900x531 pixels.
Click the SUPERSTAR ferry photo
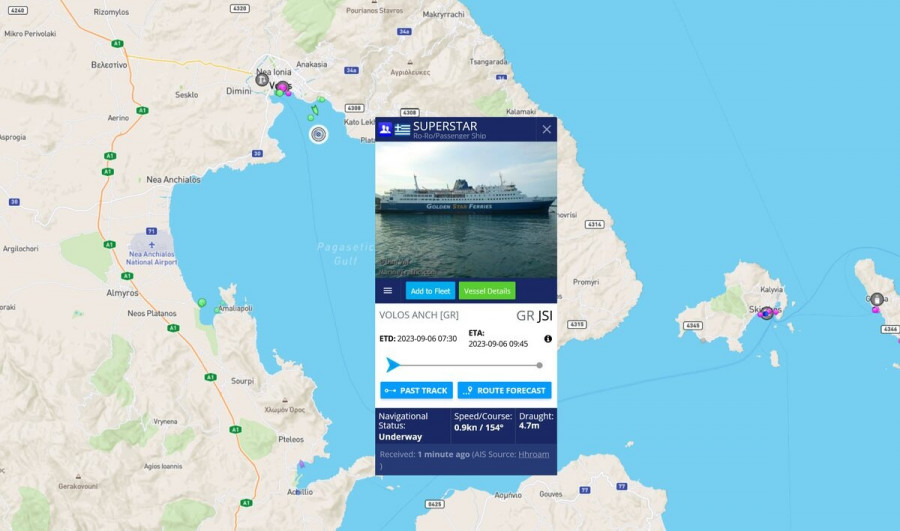[466, 210]
